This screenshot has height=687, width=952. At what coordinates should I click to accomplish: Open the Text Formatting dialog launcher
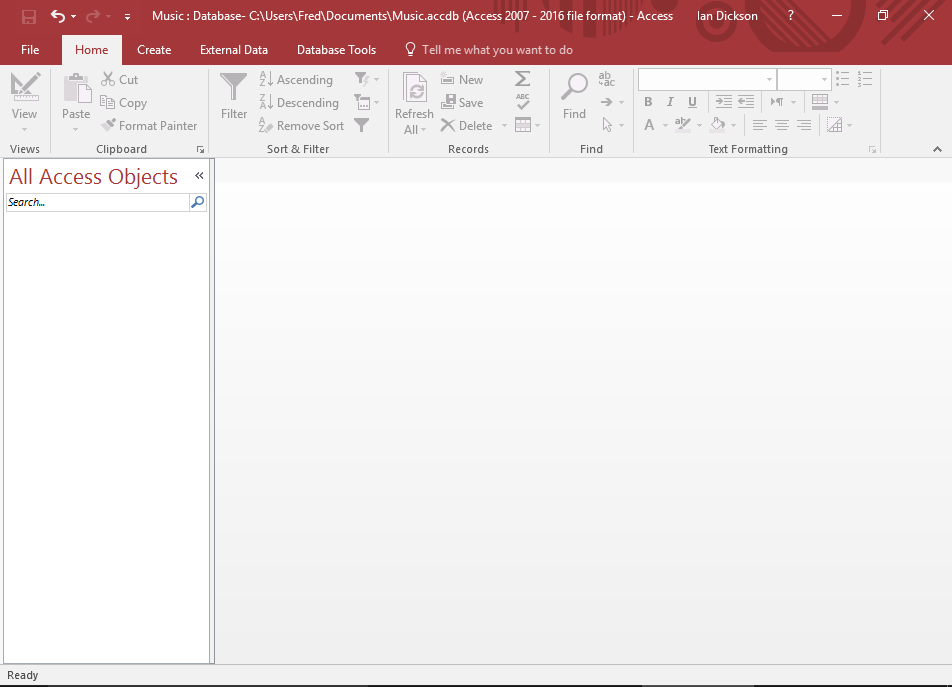tap(872, 149)
